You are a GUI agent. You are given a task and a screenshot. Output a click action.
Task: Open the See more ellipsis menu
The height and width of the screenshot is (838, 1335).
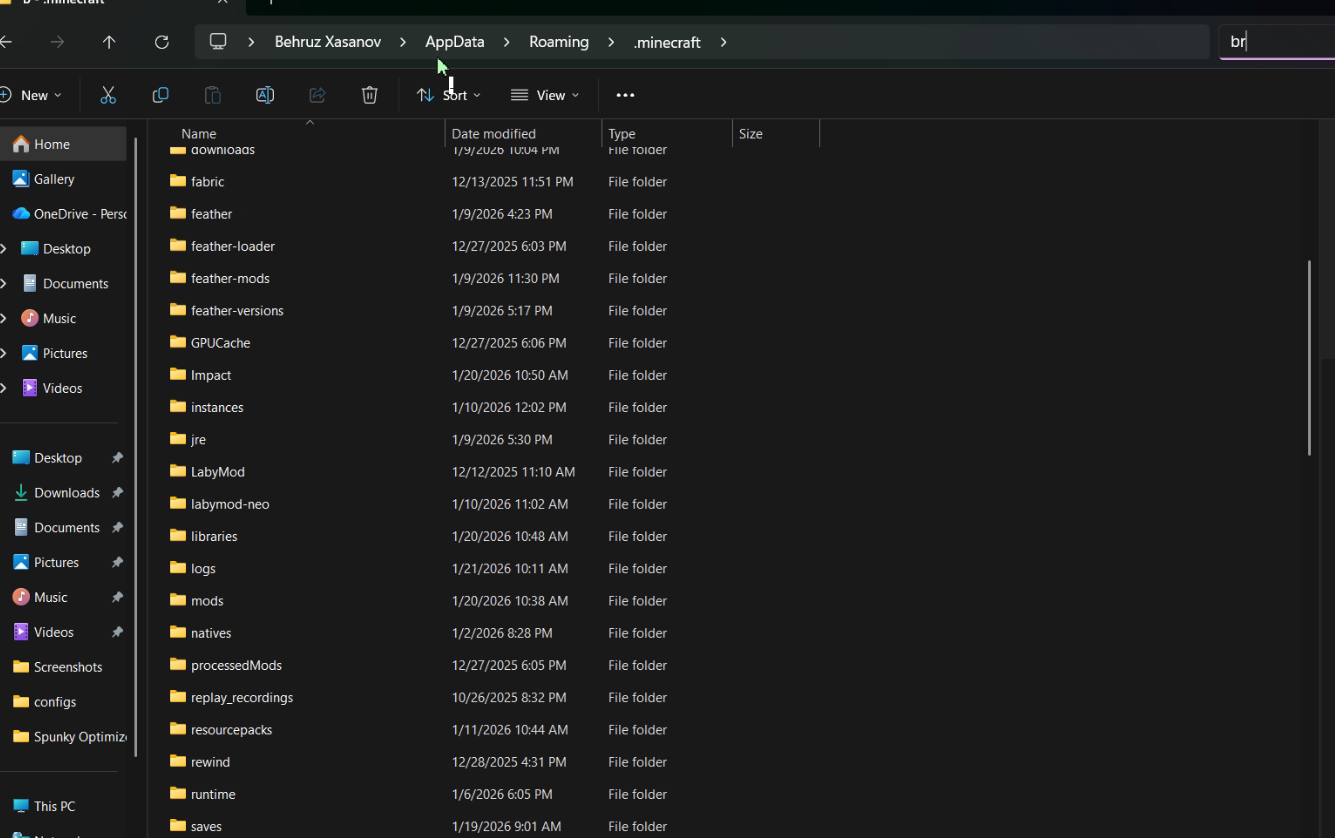tap(625, 95)
